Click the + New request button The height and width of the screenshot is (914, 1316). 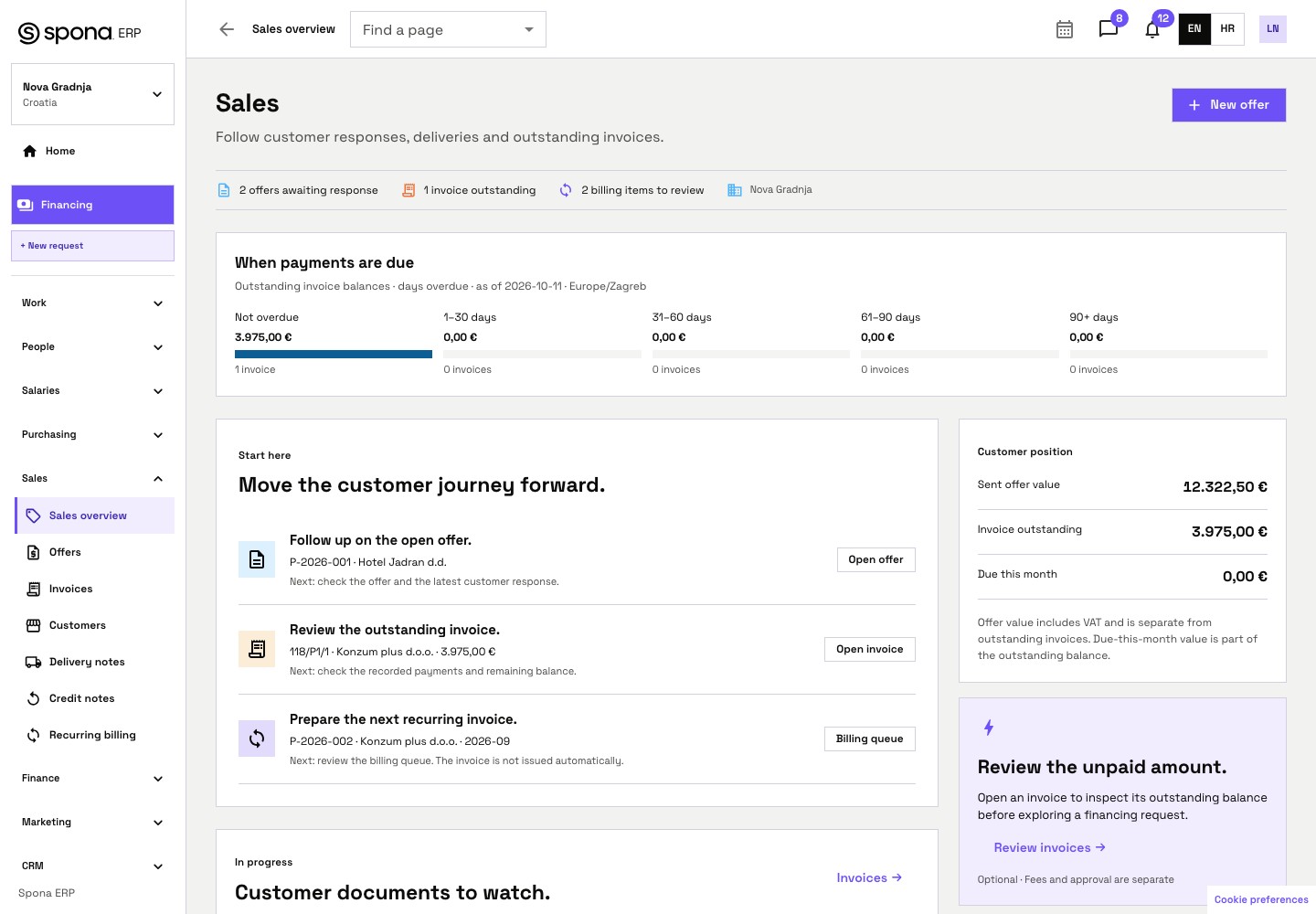pyautogui.click(x=92, y=246)
